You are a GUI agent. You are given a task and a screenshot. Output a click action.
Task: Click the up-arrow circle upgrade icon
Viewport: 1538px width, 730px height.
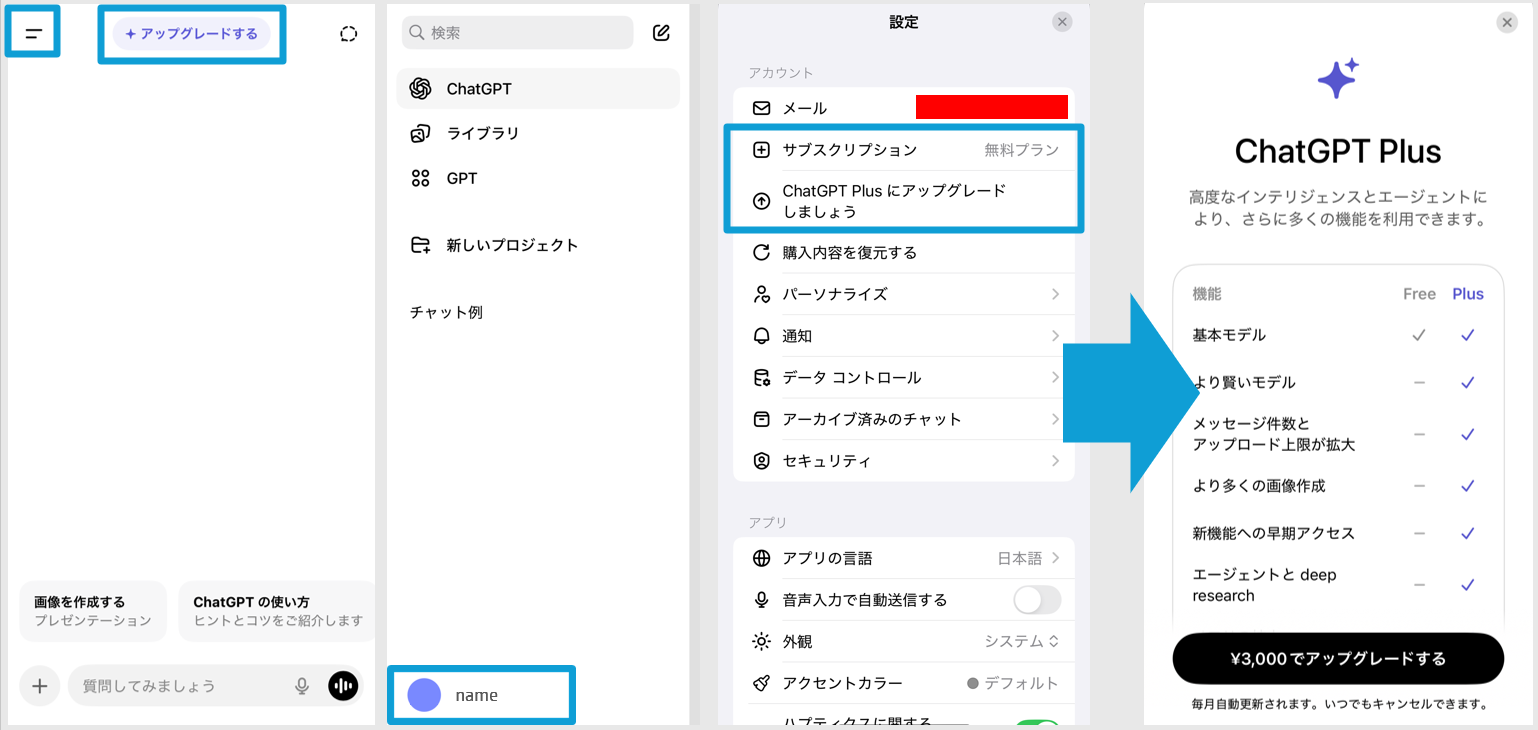pos(762,201)
